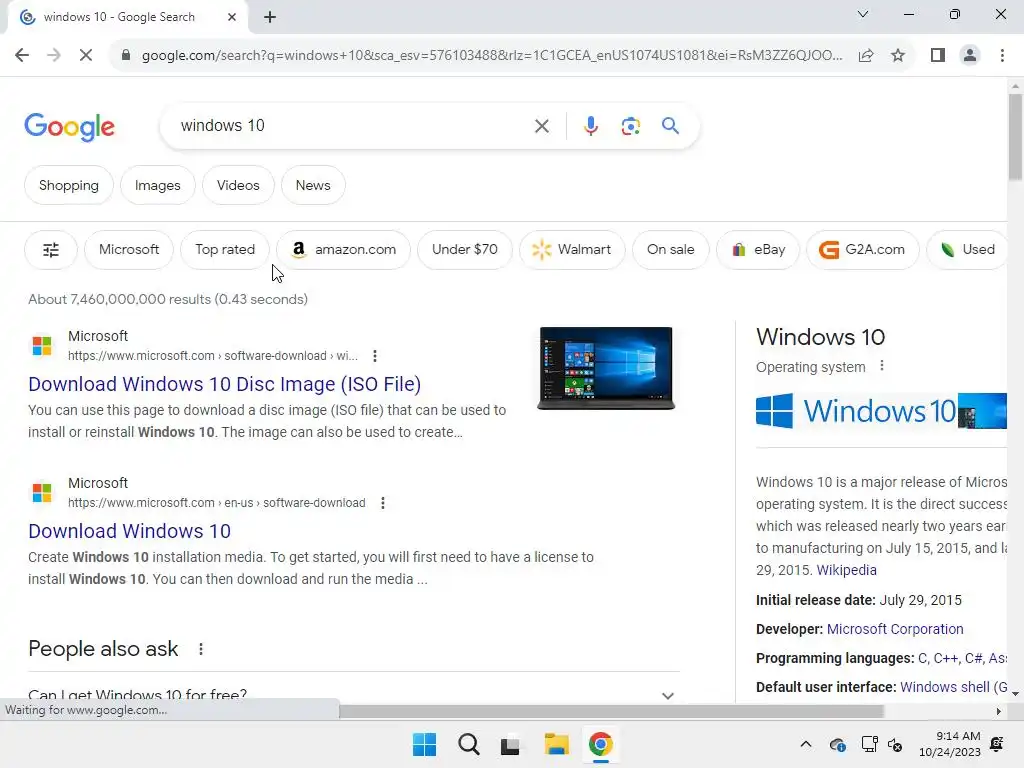This screenshot has height=768, width=1024.
Task: Apply the Under $70 filter chip
Action: click(464, 249)
